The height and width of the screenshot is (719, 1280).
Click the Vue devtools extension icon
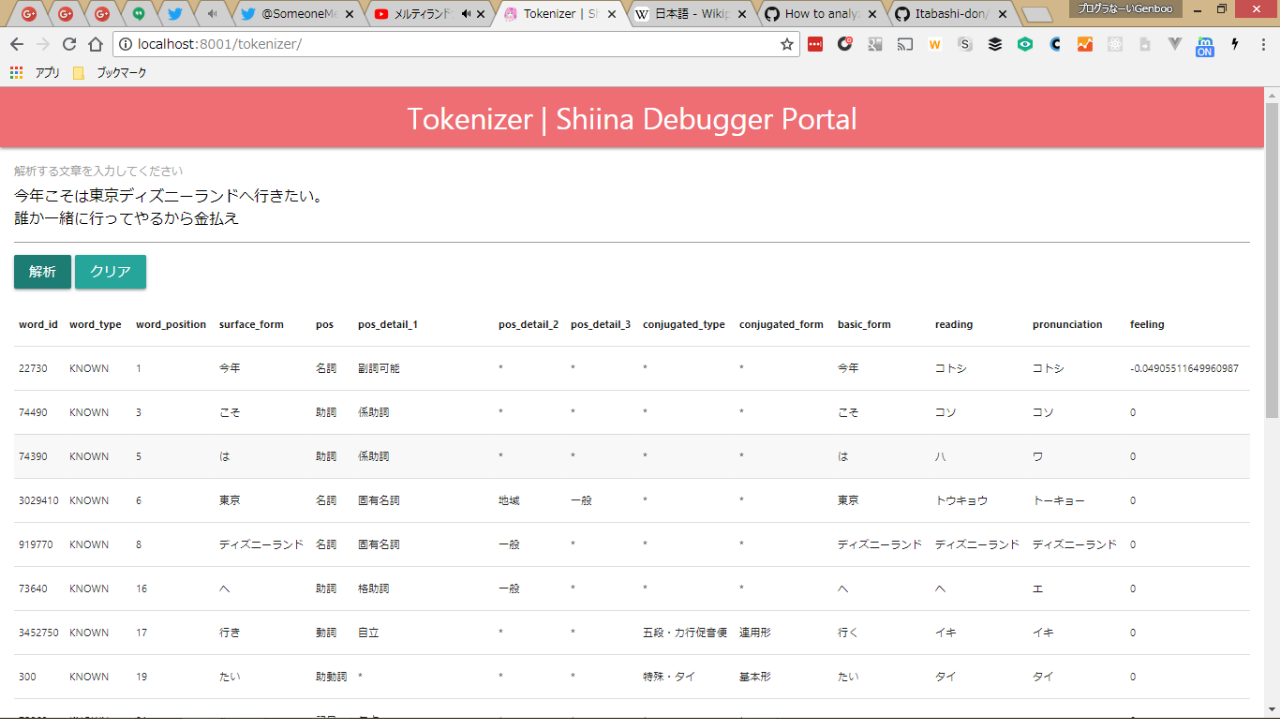pyautogui.click(x=1175, y=45)
